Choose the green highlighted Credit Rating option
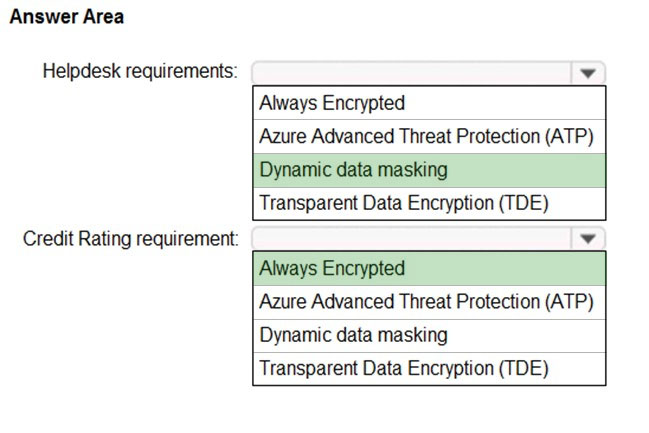The height and width of the screenshot is (433, 649). 429,268
